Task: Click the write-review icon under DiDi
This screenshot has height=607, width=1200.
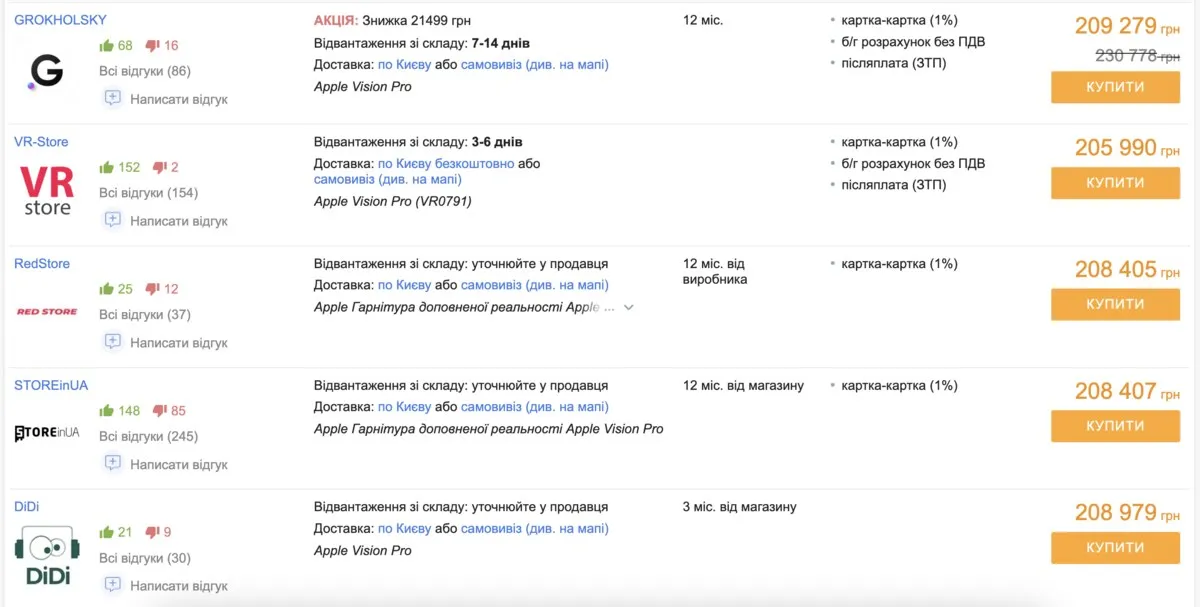Action: click(113, 585)
